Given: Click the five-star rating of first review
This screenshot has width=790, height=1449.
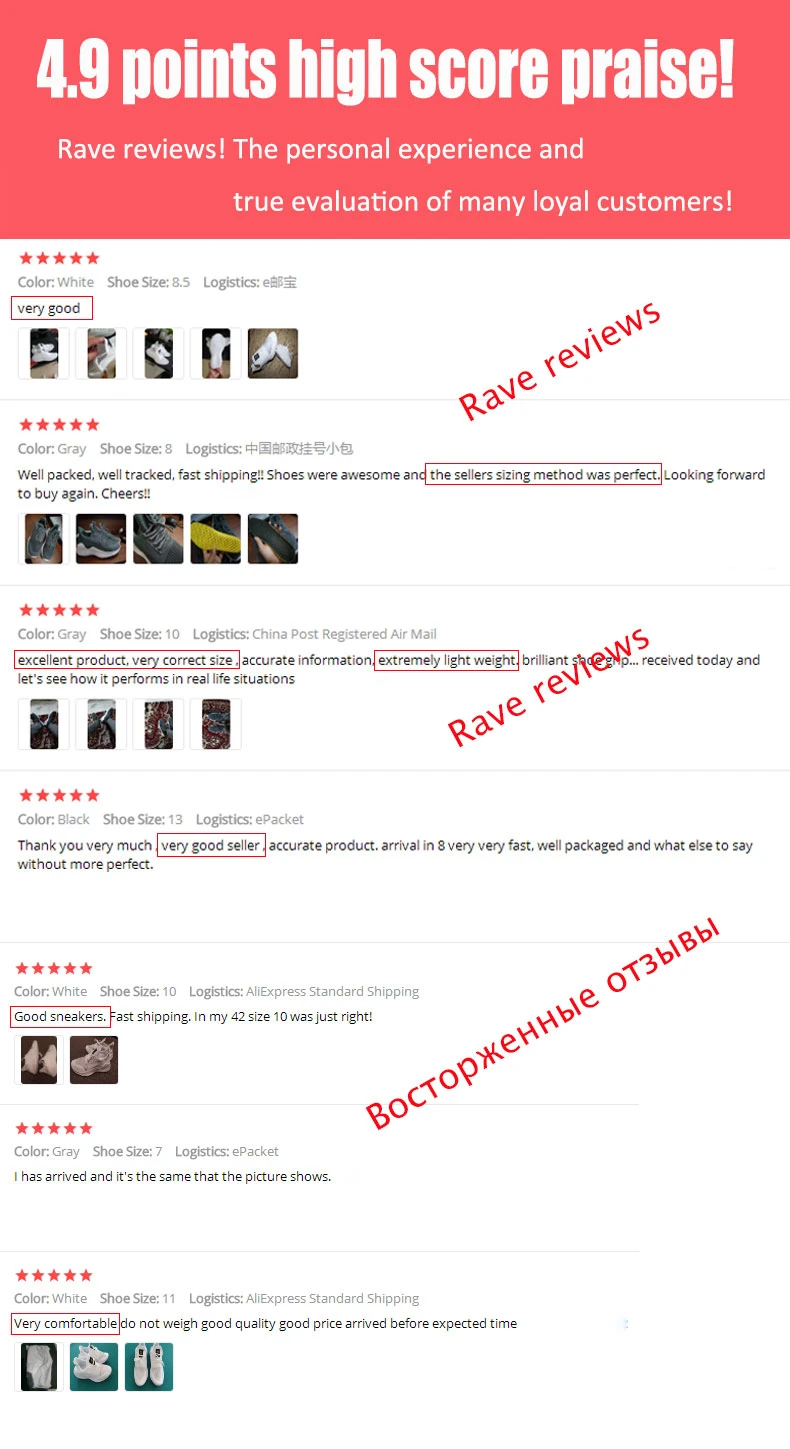Looking at the screenshot, I should (x=59, y=258).
